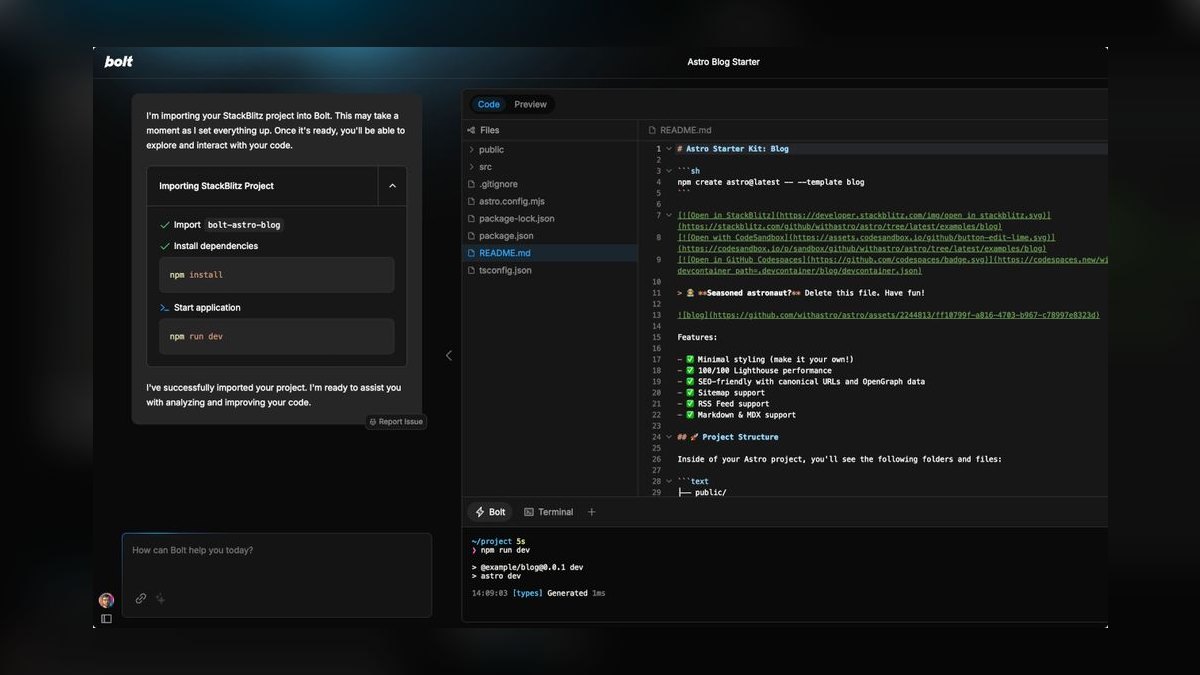Select the README.md editor tab
Image resolution: width=1200 pixels, height=675 pixels.
click(680, 130)
